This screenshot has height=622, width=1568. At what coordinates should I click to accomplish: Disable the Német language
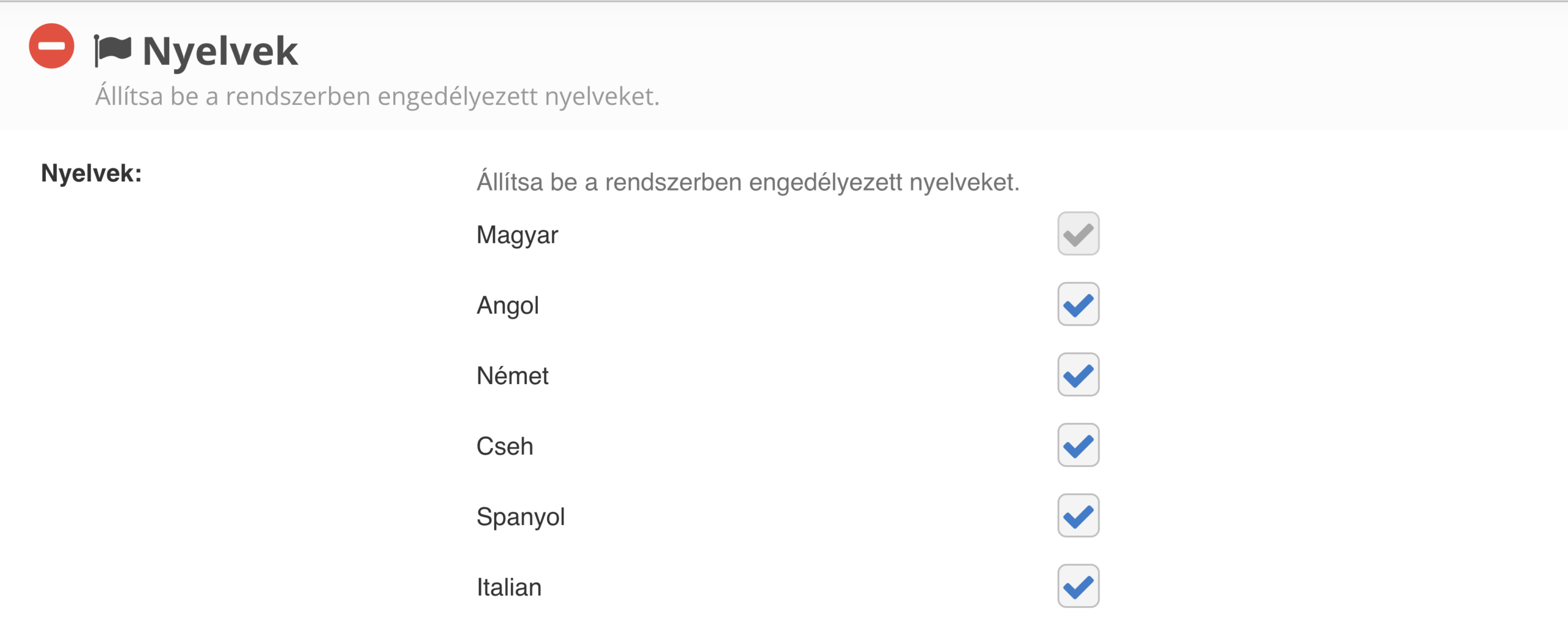1078,374
